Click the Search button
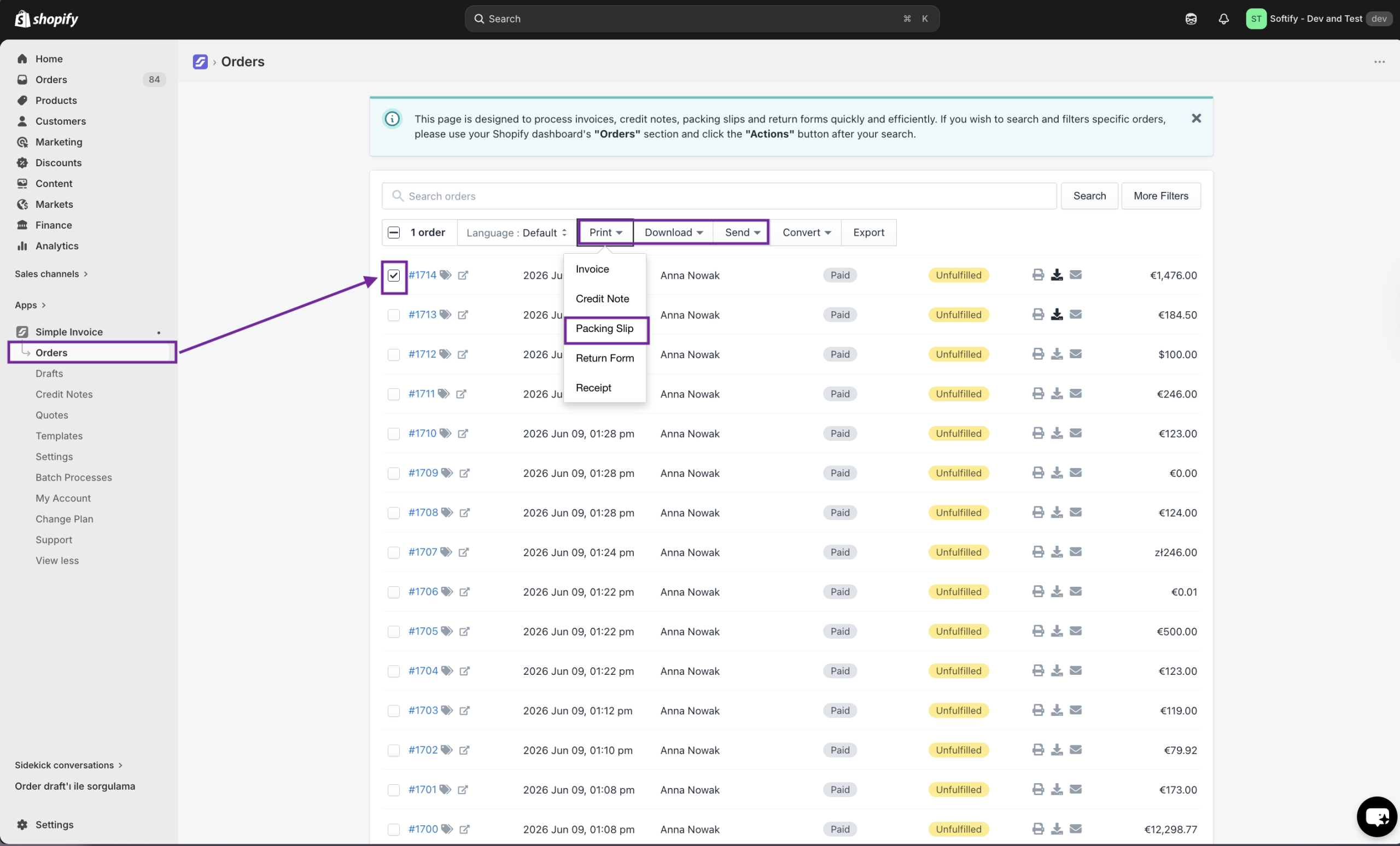The width and height of the screenshot is (1400, 846). pyautogui.click(x=1089, y=195)
